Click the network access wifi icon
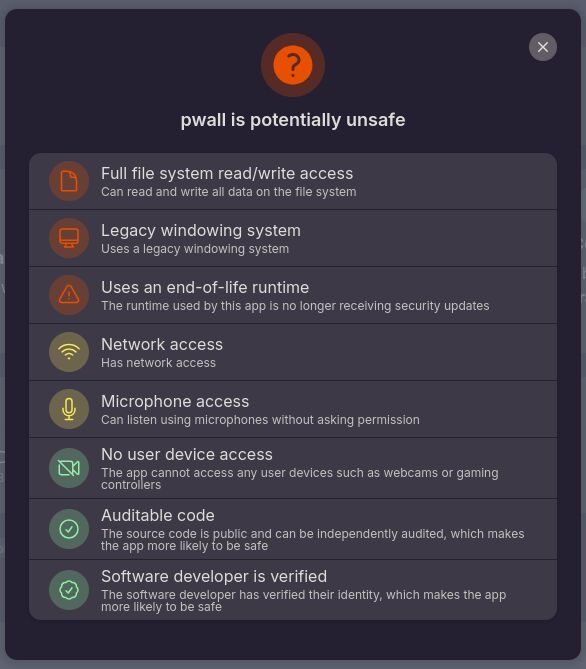Image resolution: width=586 pixels, height=669 pixels. [69, 352]
